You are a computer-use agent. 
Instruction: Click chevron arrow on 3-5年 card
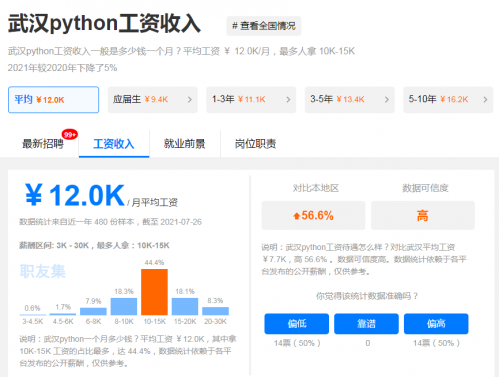(x=387, y=100)
